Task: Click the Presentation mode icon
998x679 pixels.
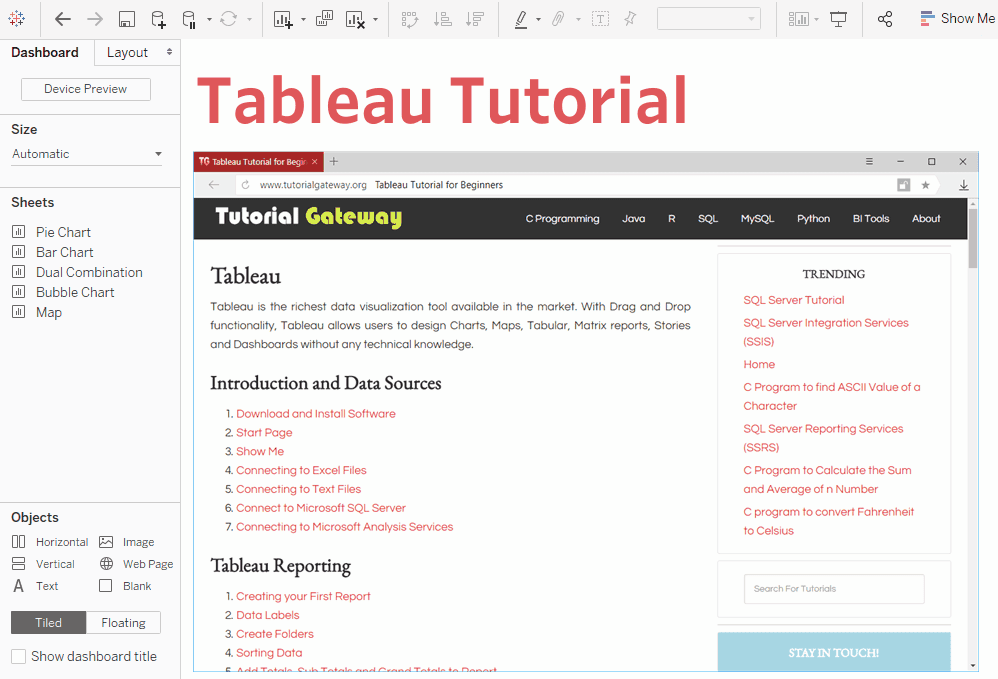Action: [x=839, y=19]
